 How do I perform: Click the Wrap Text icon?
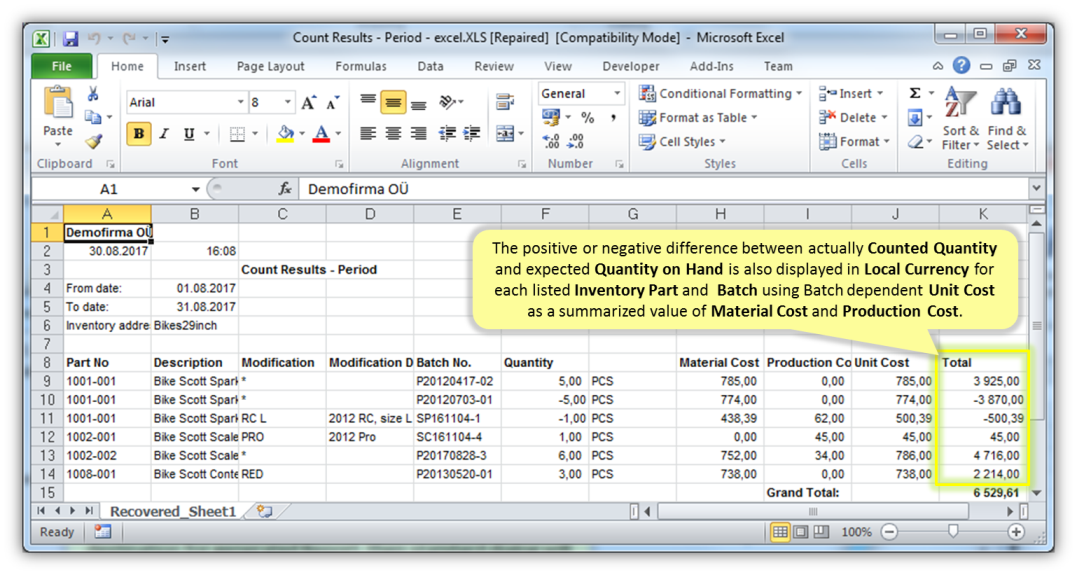click(x=505, y=102)
